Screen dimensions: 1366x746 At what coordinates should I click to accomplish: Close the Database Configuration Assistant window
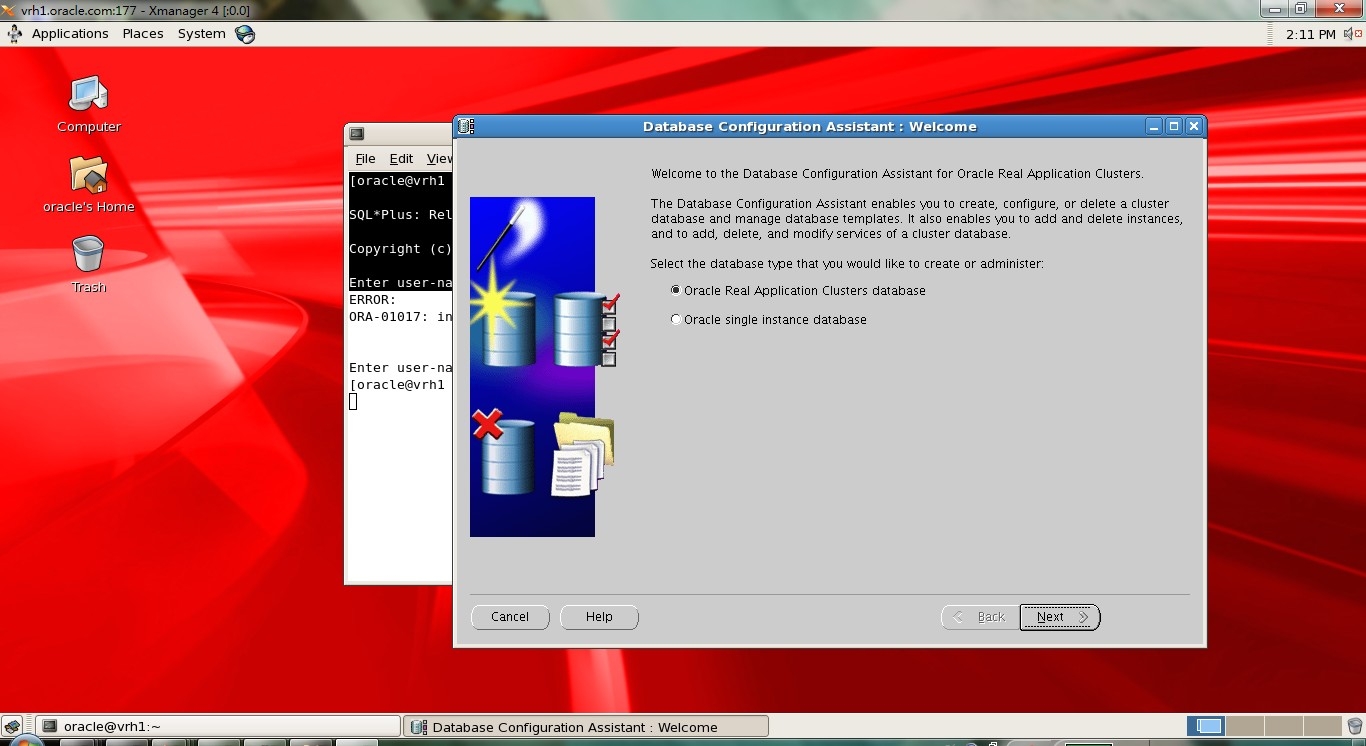[x=1193, y=127]
